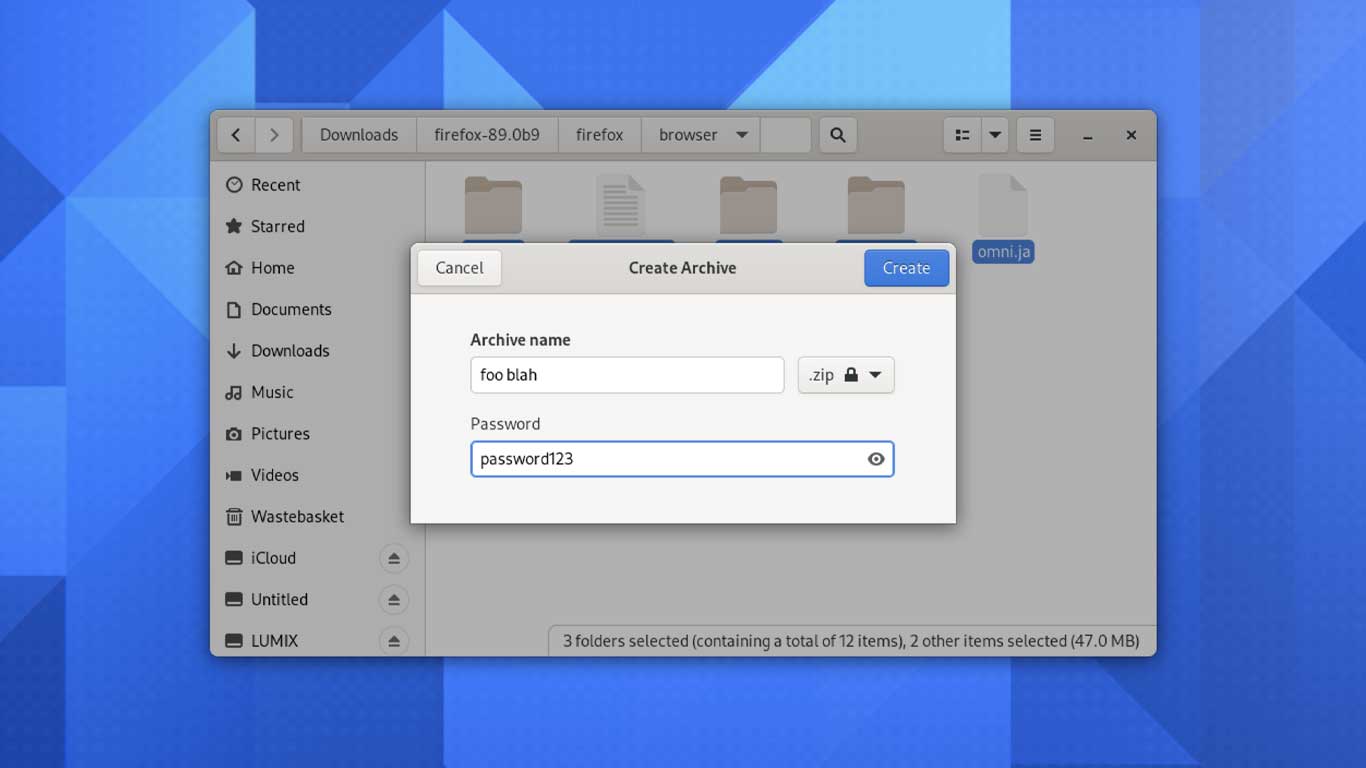Click the video camera icon

click(234, 475)
